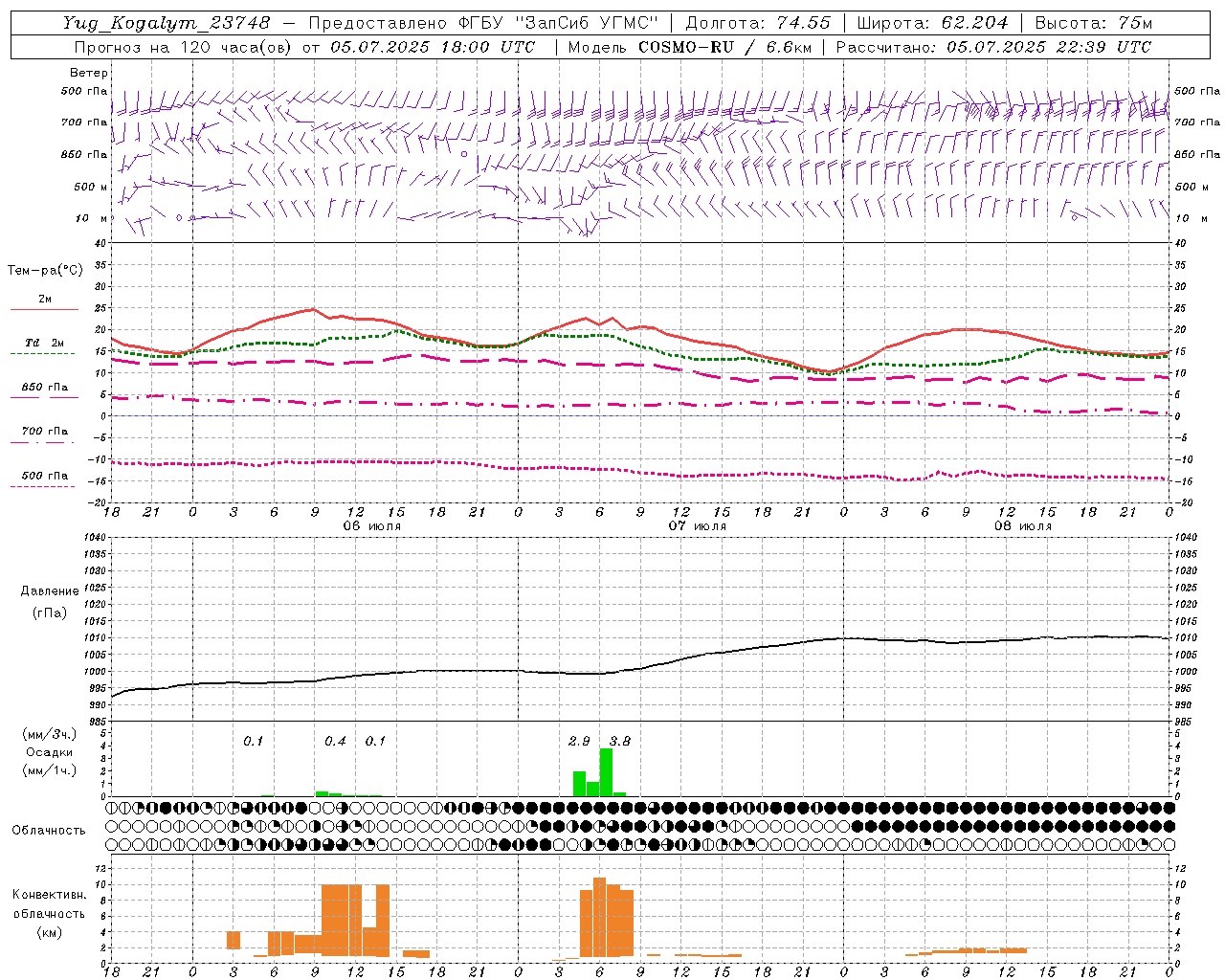Image resolution: width=1225 pixels, height=980 pixels.
Task: Click the Модель COSMO-RU / 6.6км label
Action: point(689,47)
